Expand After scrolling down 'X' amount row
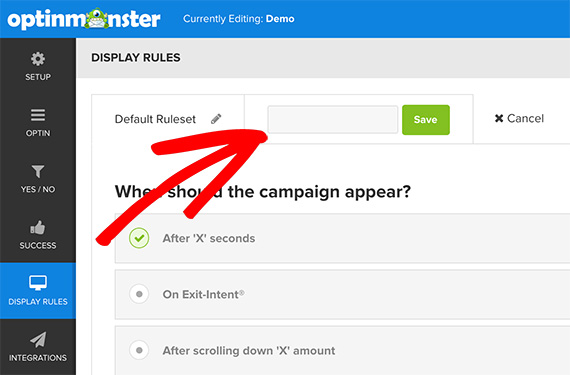This screenshot has width=570, height=375. (x=342, y=351)
